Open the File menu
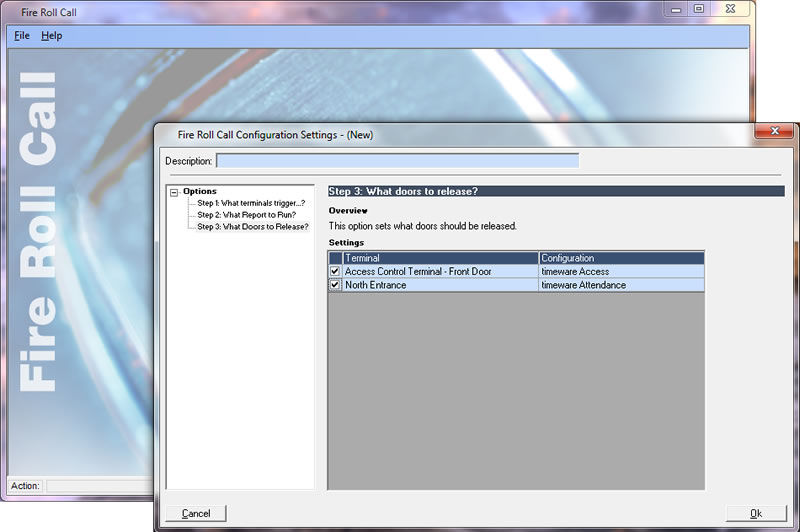The width and height of the screenshot is (800, 532). (22, 36)
